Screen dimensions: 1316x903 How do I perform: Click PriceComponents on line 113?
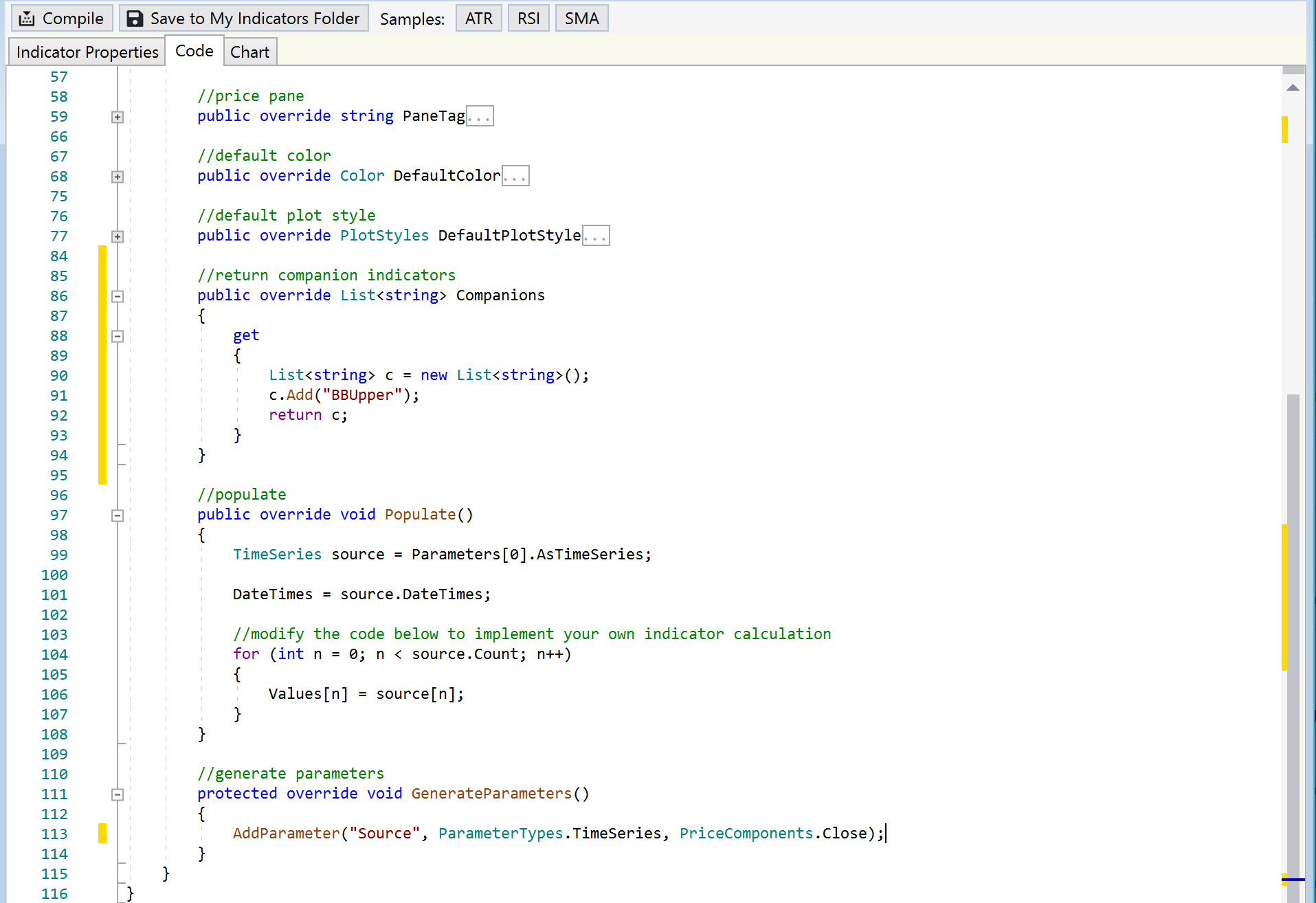click(746, 834)
